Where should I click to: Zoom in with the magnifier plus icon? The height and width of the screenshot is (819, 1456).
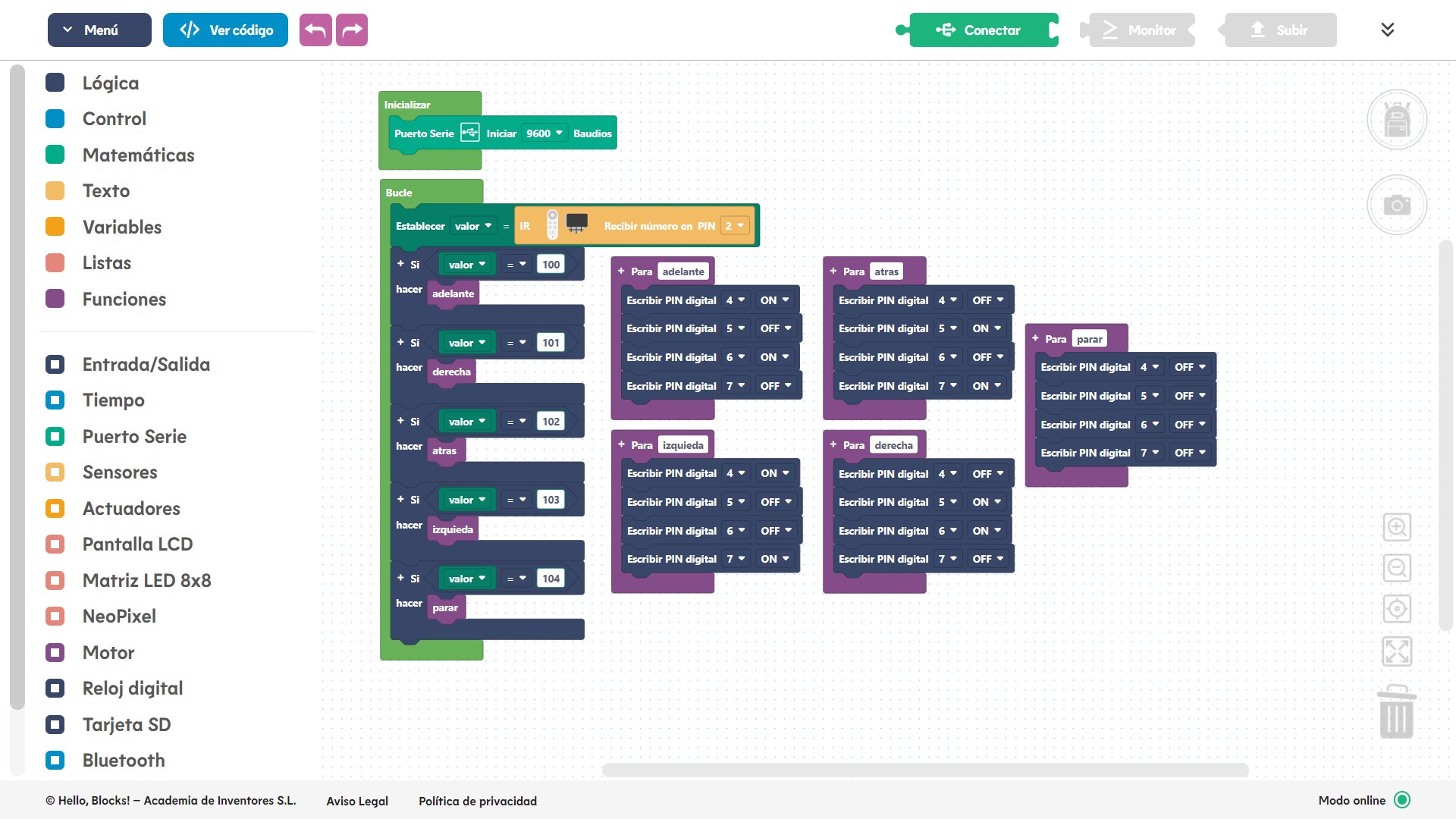(x=1396, y=526)
